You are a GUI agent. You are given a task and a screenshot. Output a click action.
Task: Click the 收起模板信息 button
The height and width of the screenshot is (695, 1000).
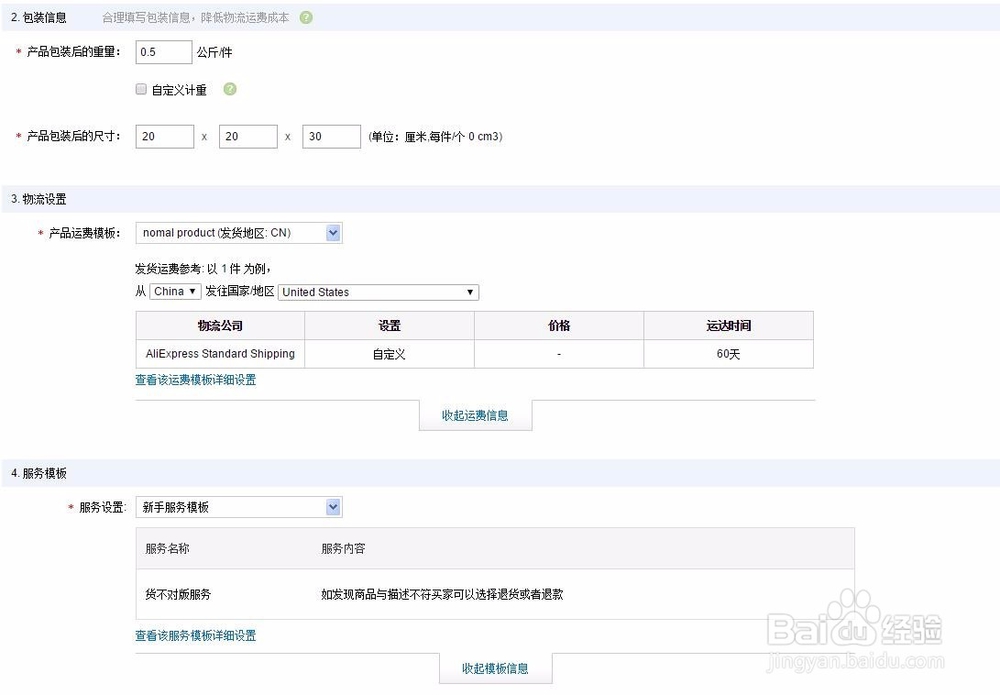[496, 669]
